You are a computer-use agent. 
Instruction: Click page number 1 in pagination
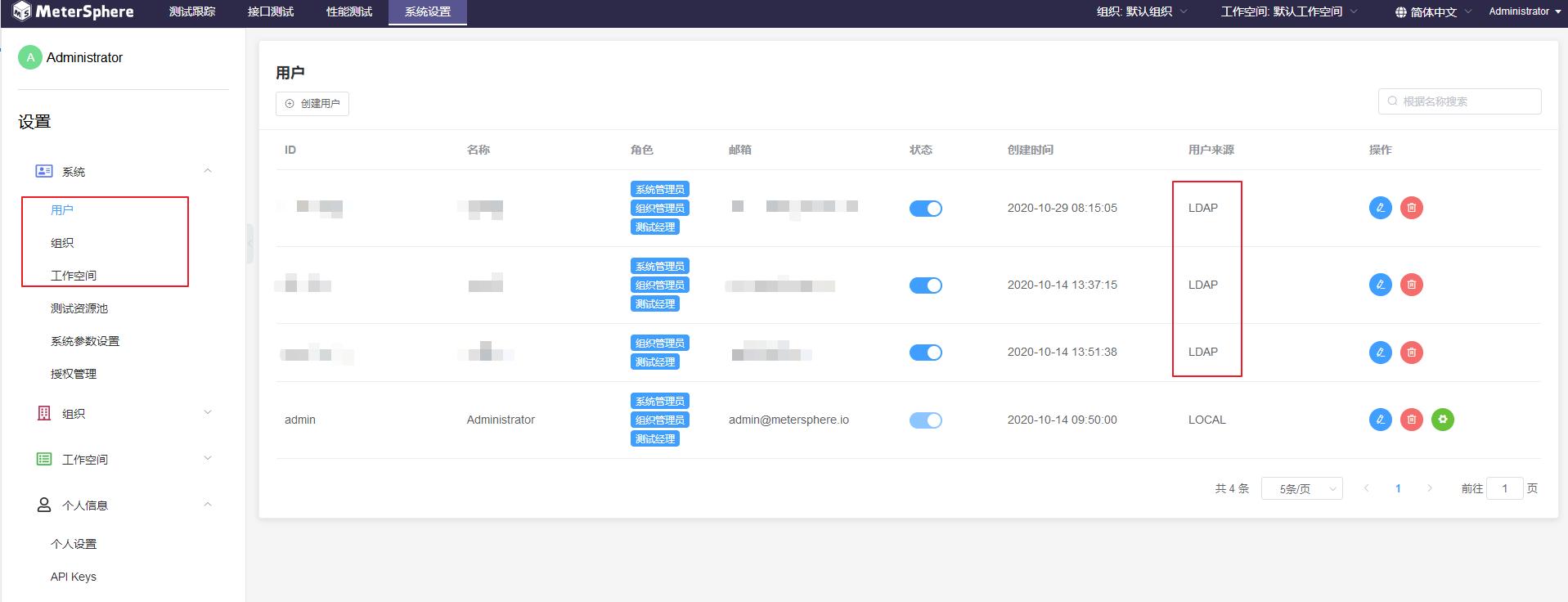(x=1398, y=488)
